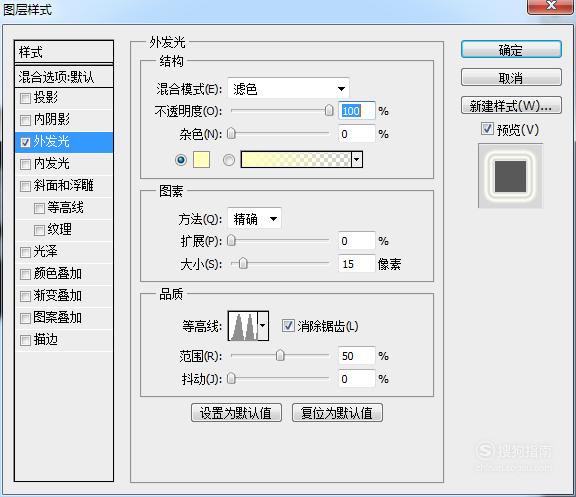Enable the 等高线 sub-option checkbox in styles list
This screenshot has width=576, height=497.
point(39,208)
